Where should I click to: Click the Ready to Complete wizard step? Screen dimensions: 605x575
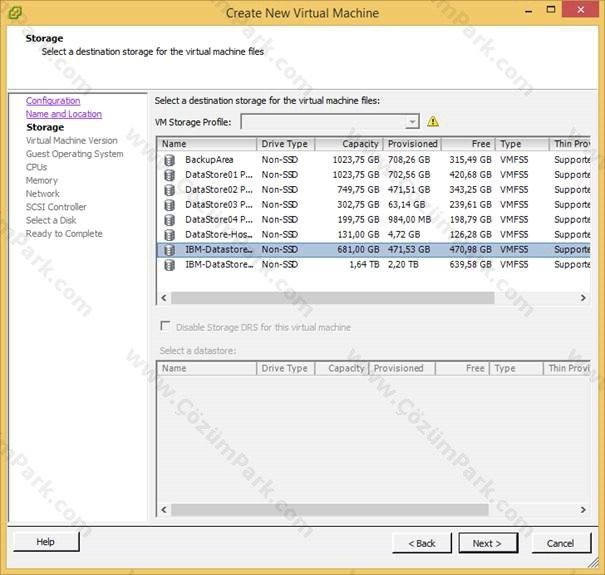tap(64, 234)
